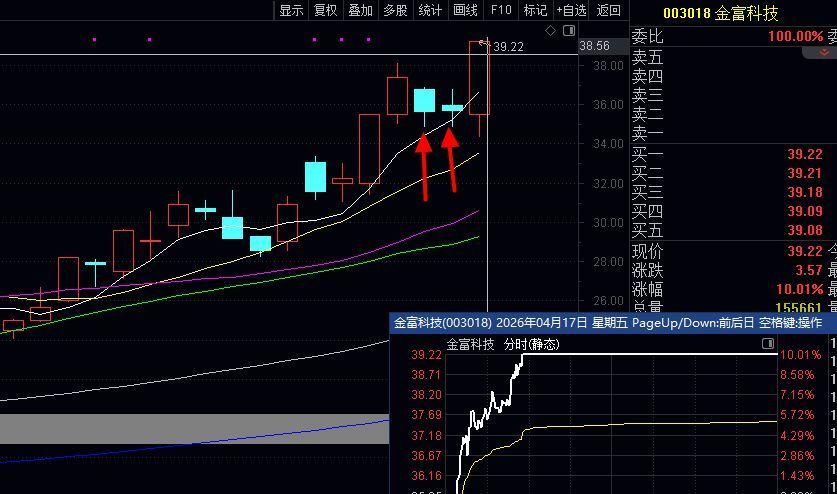
Task: Click the 8.58% label on popup percent axis
Action: point(797,375)
